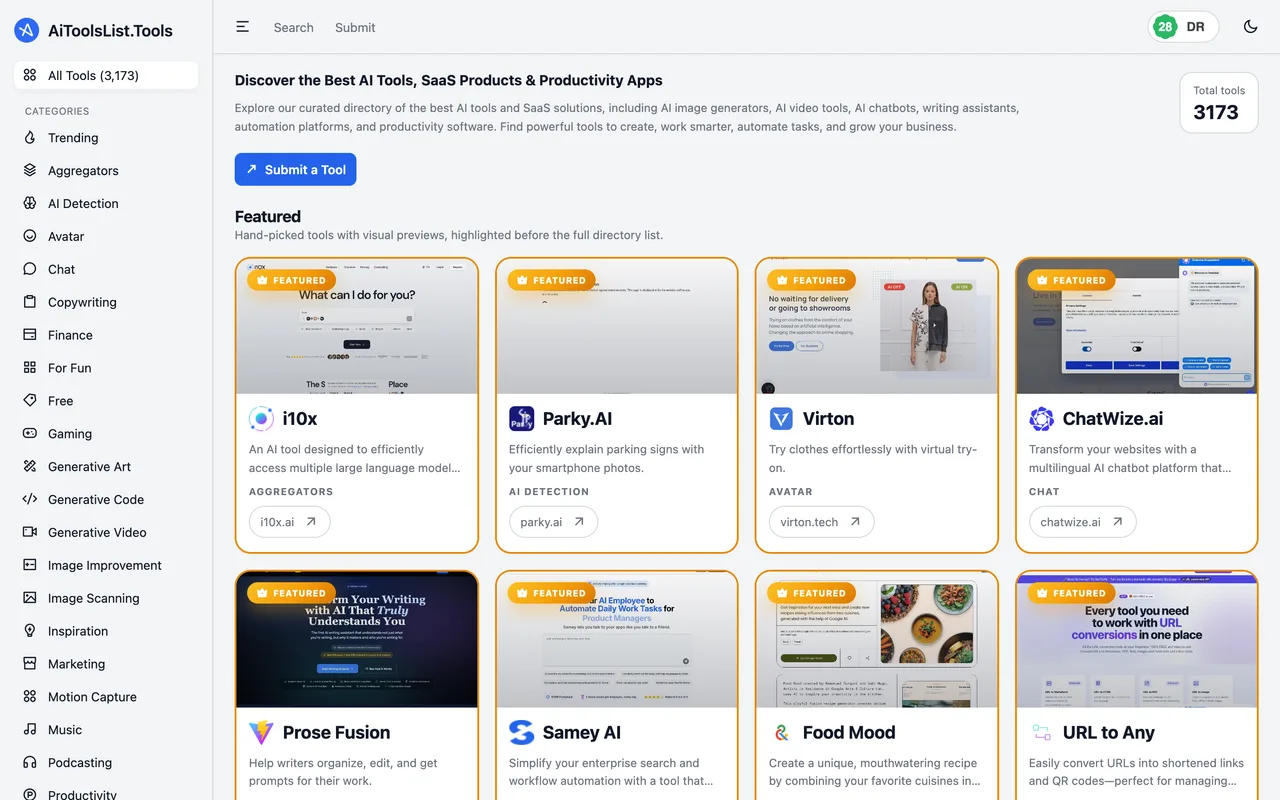Select the Copywriting clipboard icon
Image resolution: width=1280 pixels, height=800 pixels.
(x=30, y=302)
